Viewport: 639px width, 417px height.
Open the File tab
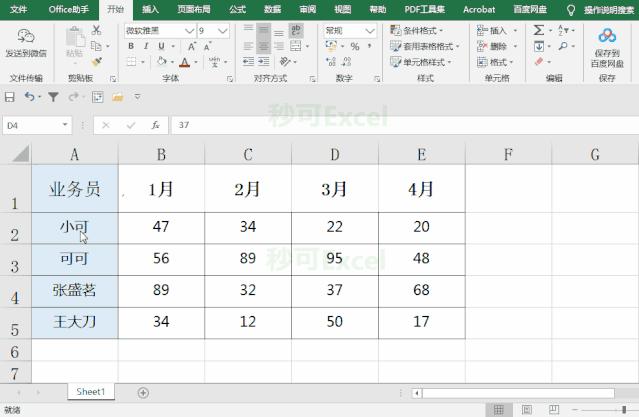point(18,9)
